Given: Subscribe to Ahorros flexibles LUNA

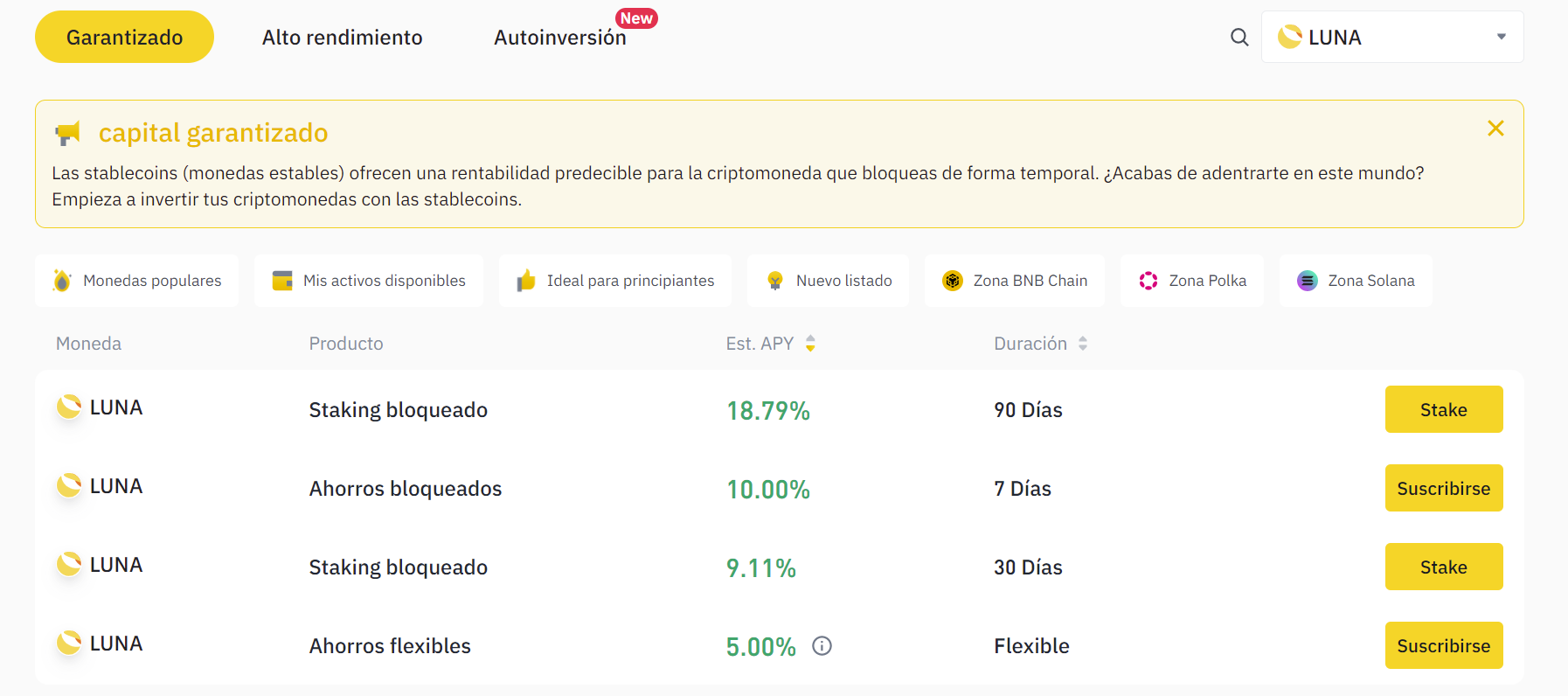Looking at the screenshot, I should point(1443,645).
